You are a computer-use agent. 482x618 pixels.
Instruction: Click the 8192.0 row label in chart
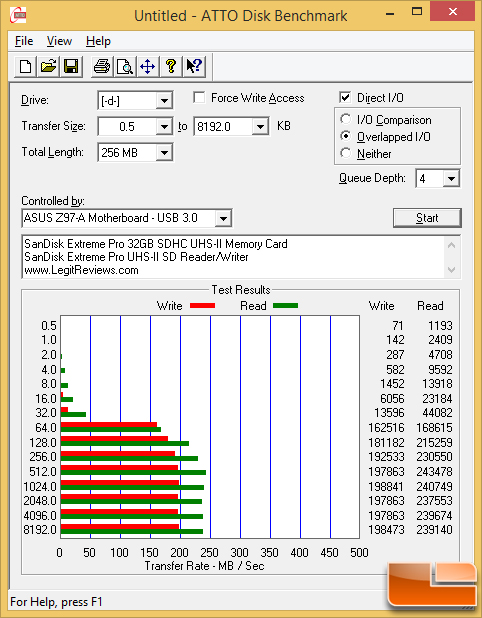click(40, 530)
